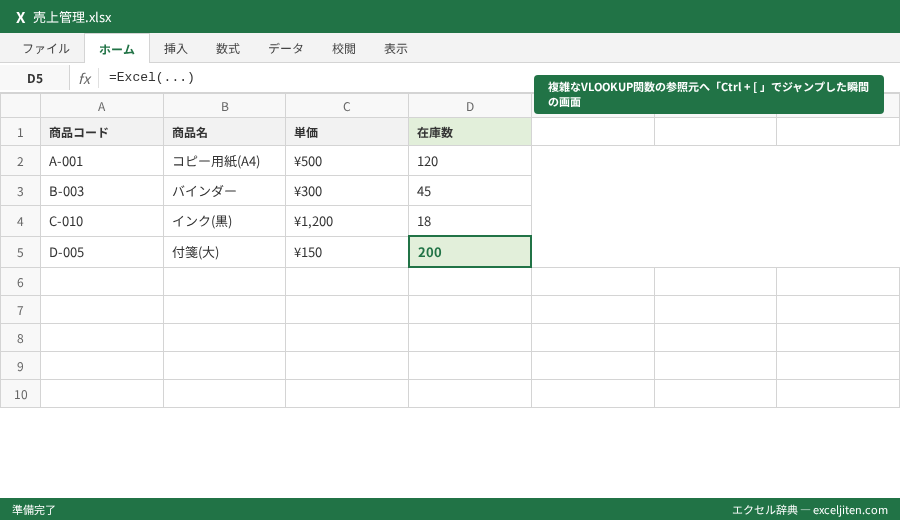The width and height of the screenshot is (900, 520).
Task: Select cell containing D-005
Action: tap(102, 252)
